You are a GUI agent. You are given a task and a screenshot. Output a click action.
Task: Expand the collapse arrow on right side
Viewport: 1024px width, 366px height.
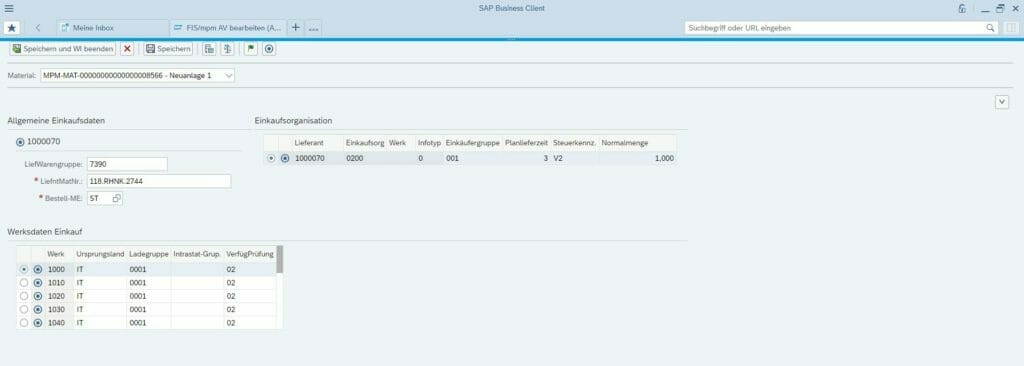coord(1002,101)
